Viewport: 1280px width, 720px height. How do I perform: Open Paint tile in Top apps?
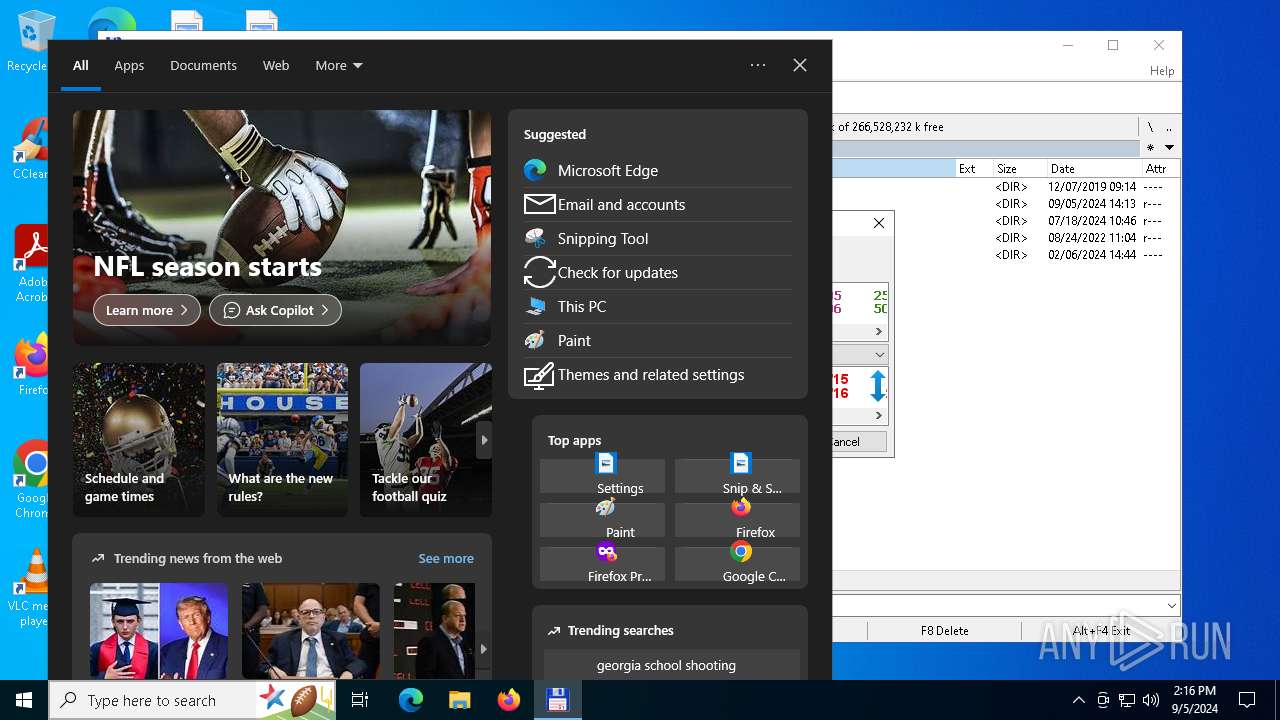pos(602,520)
